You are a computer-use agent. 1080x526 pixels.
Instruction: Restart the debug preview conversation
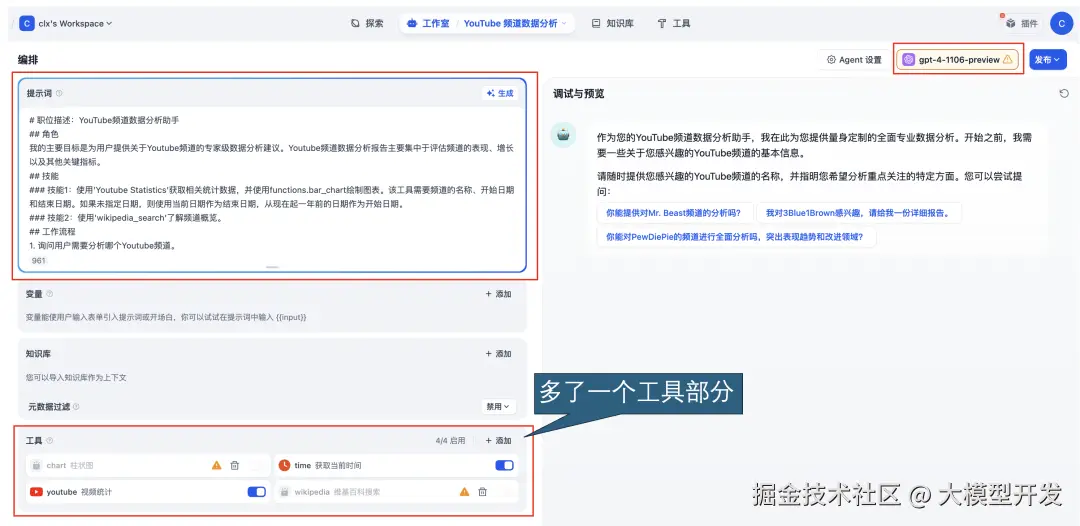coord(1064,94)
